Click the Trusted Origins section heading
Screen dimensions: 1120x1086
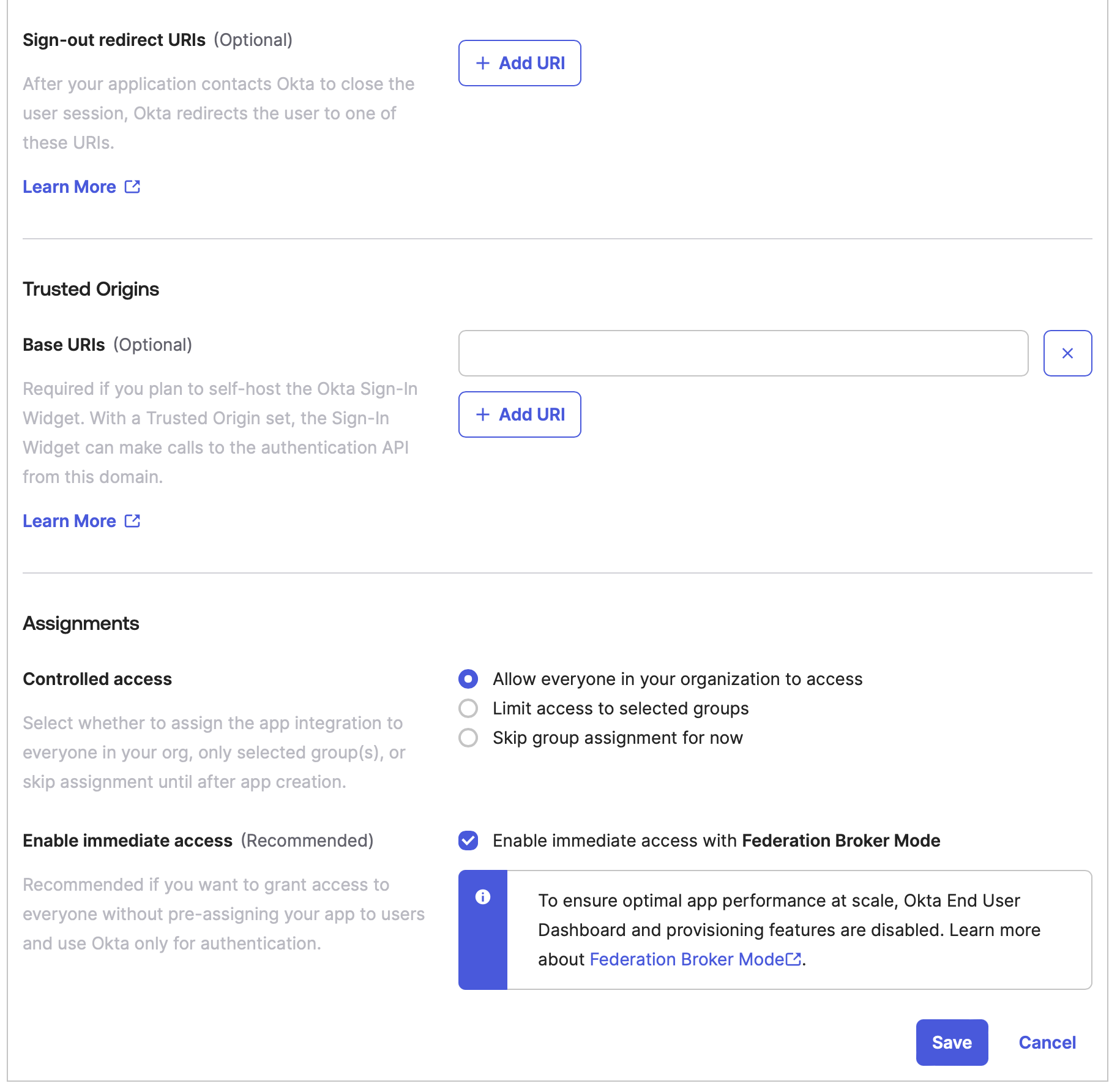[x=91, y=288]
